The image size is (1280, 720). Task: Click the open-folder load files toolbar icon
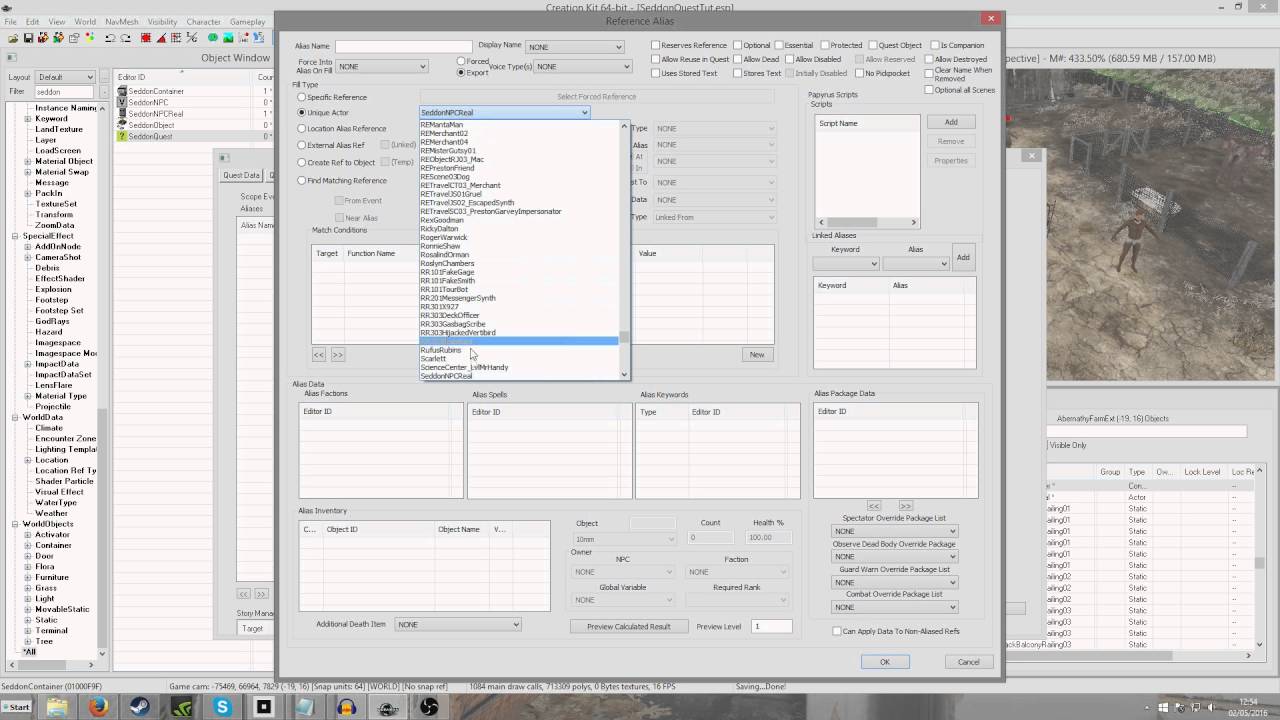[14, 38]
